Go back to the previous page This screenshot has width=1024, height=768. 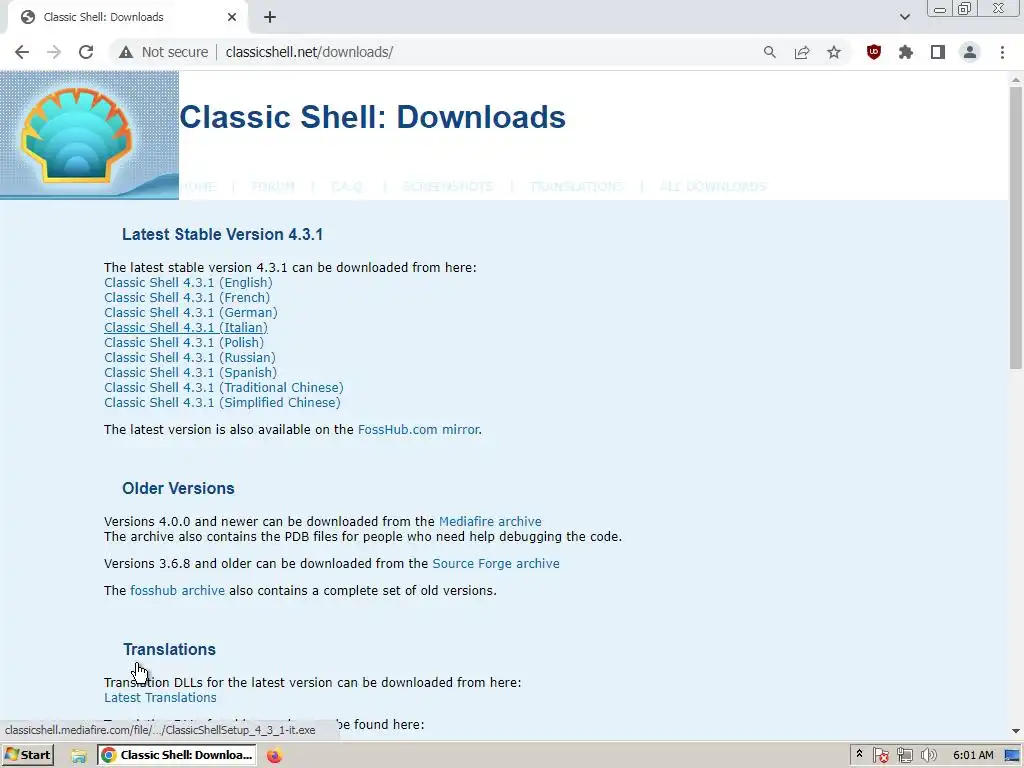[x=22, y=52]
